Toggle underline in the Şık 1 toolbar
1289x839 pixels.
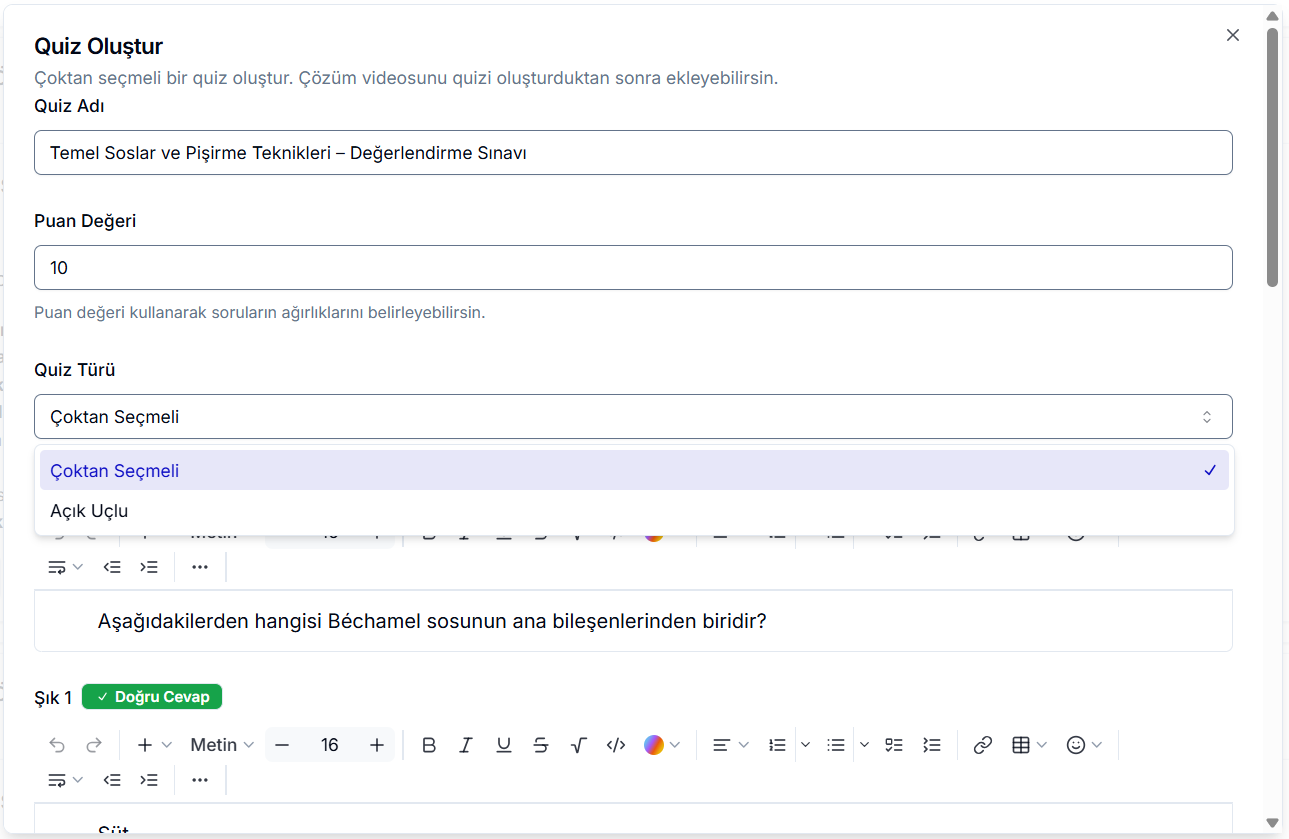click(504, 745)
